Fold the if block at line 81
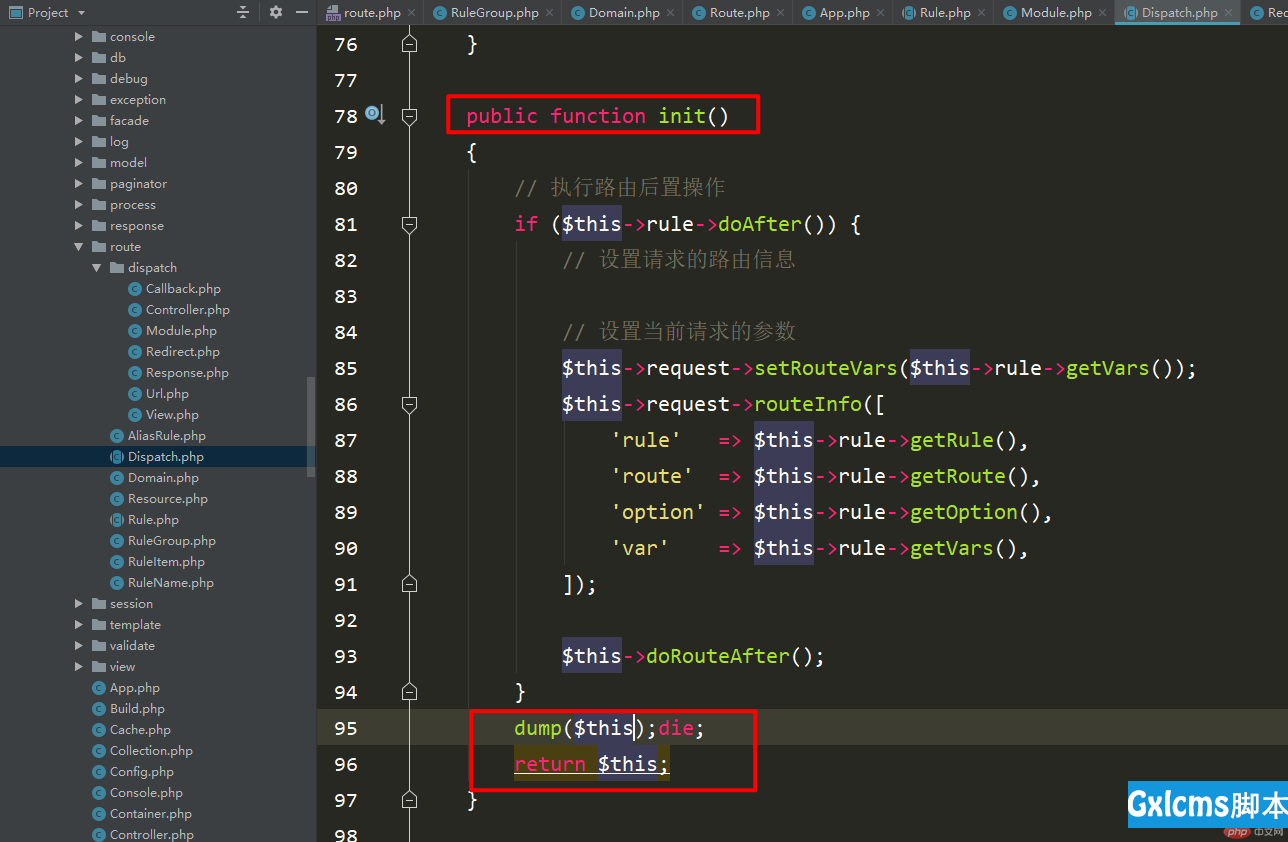The image size is (1288, 842). click(409, 224)
